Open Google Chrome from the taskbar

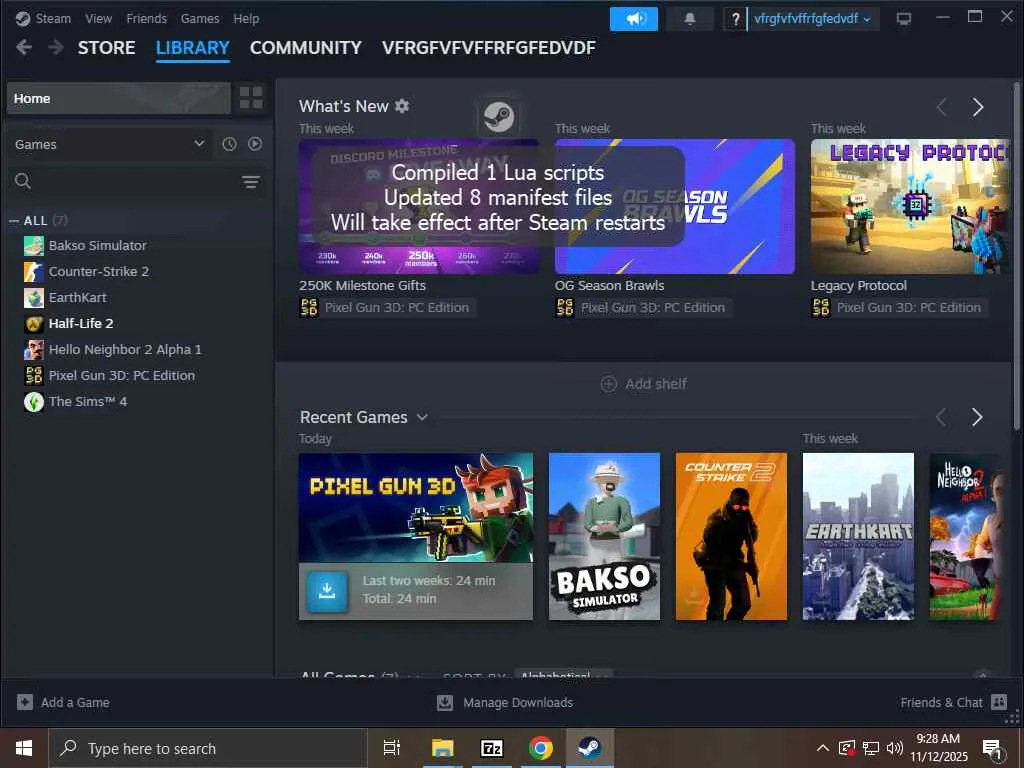point(541,748)
